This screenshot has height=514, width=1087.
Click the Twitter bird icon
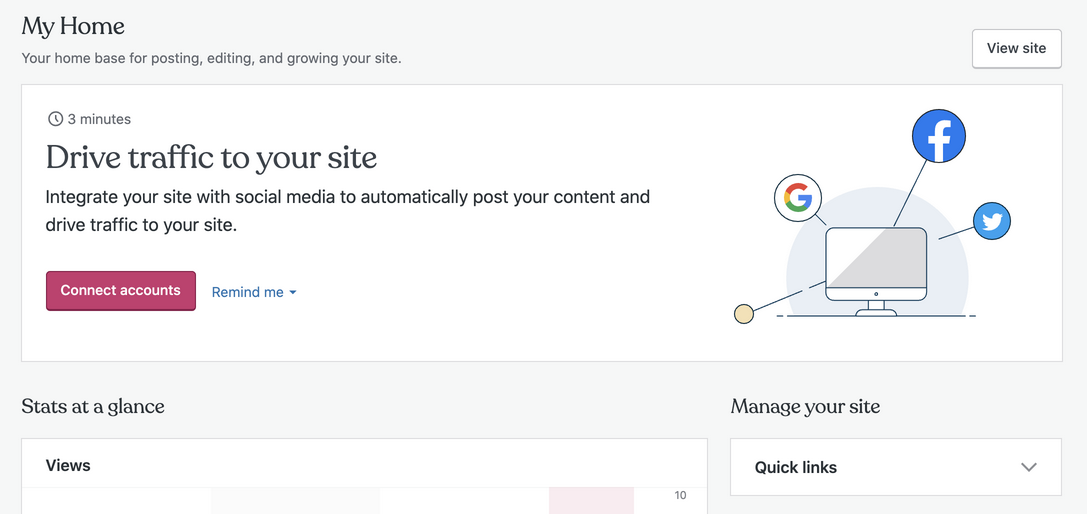(x=992, y=221)
